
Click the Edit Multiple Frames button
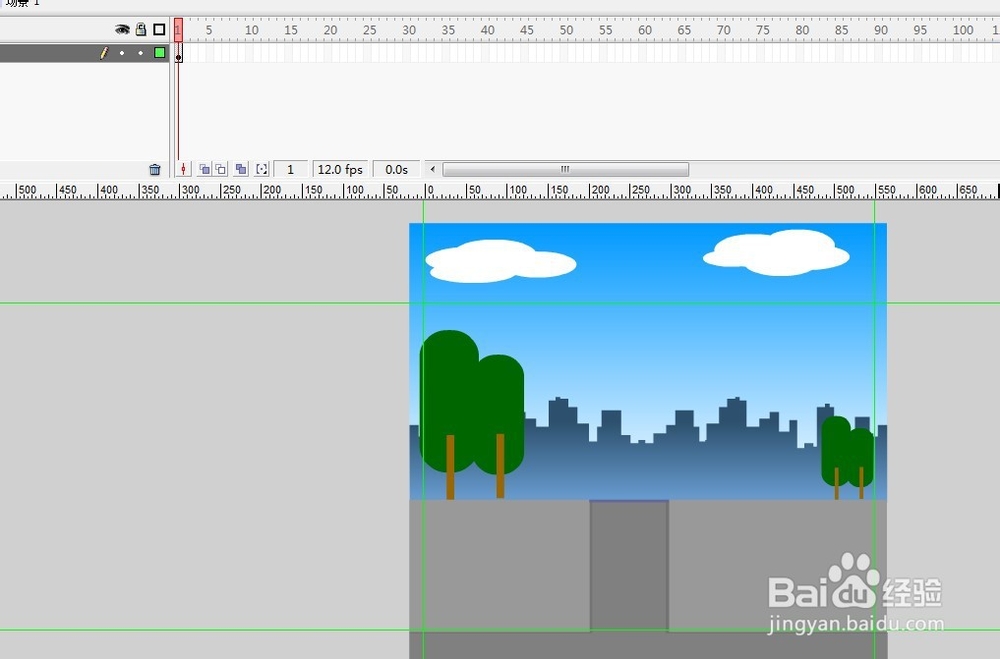coord(240,169)
